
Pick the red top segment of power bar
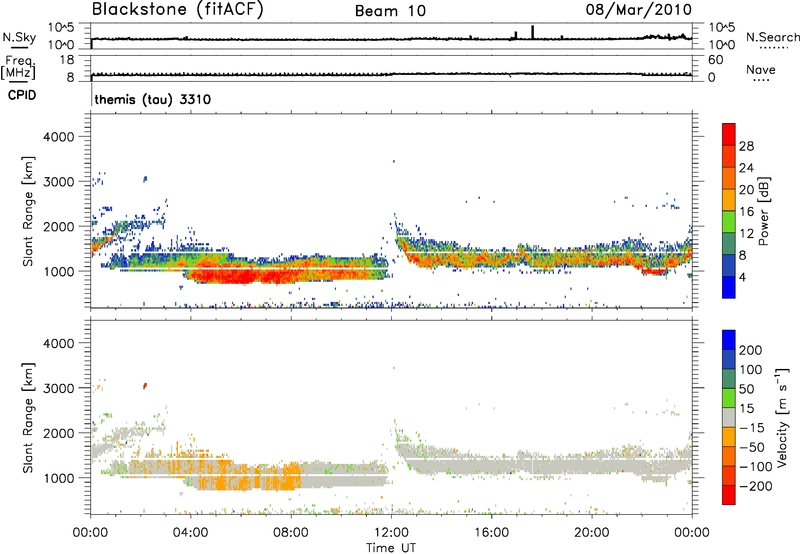pos(729,135)
